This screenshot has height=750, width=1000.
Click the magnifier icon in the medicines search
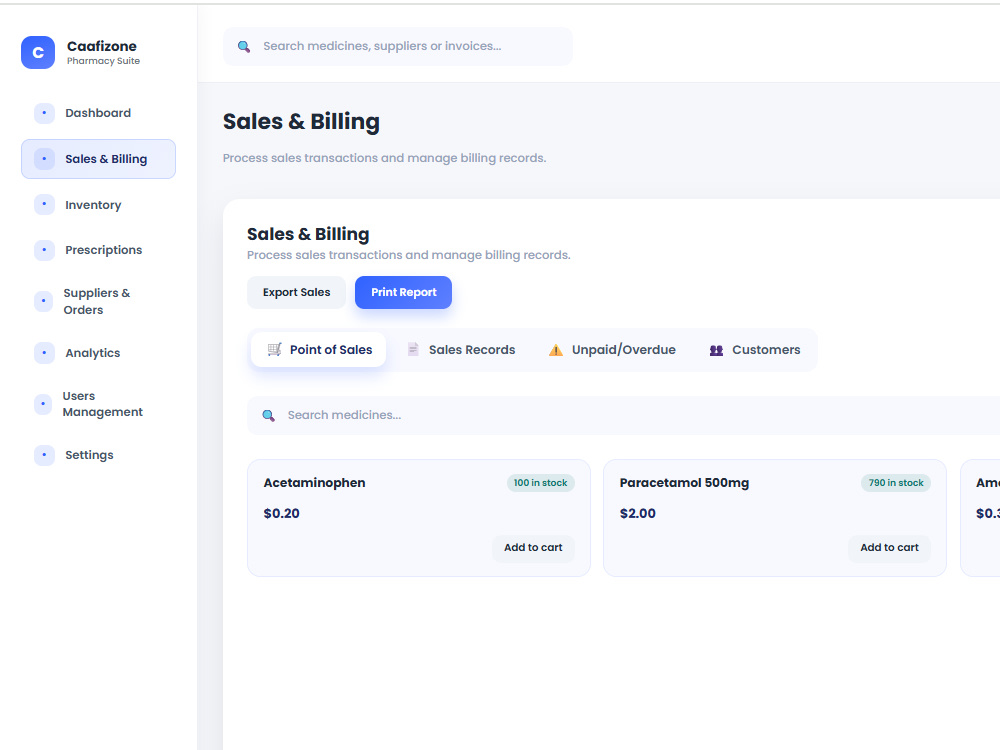[268, 416]
